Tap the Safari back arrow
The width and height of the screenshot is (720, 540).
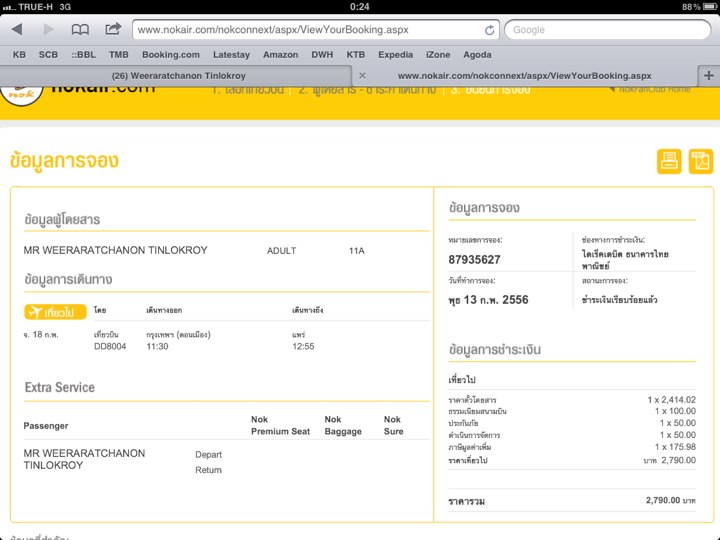click(17, 29)
